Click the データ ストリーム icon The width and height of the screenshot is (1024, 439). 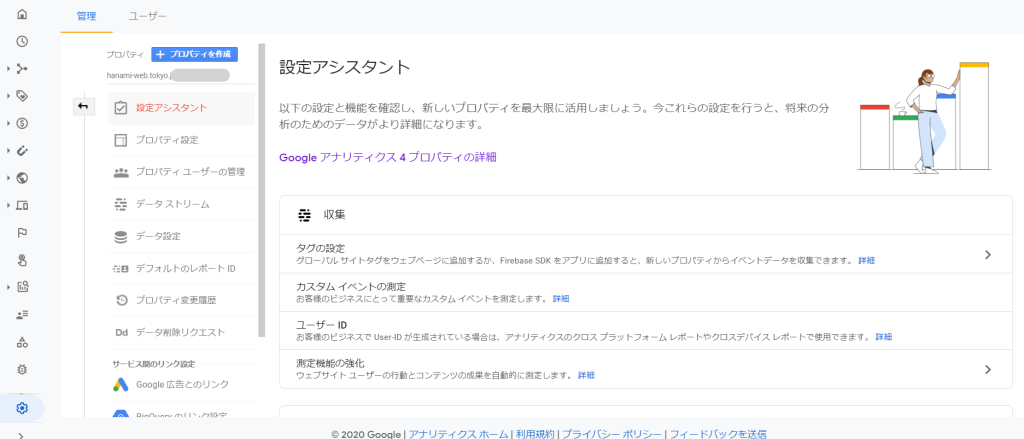point(121,204)
